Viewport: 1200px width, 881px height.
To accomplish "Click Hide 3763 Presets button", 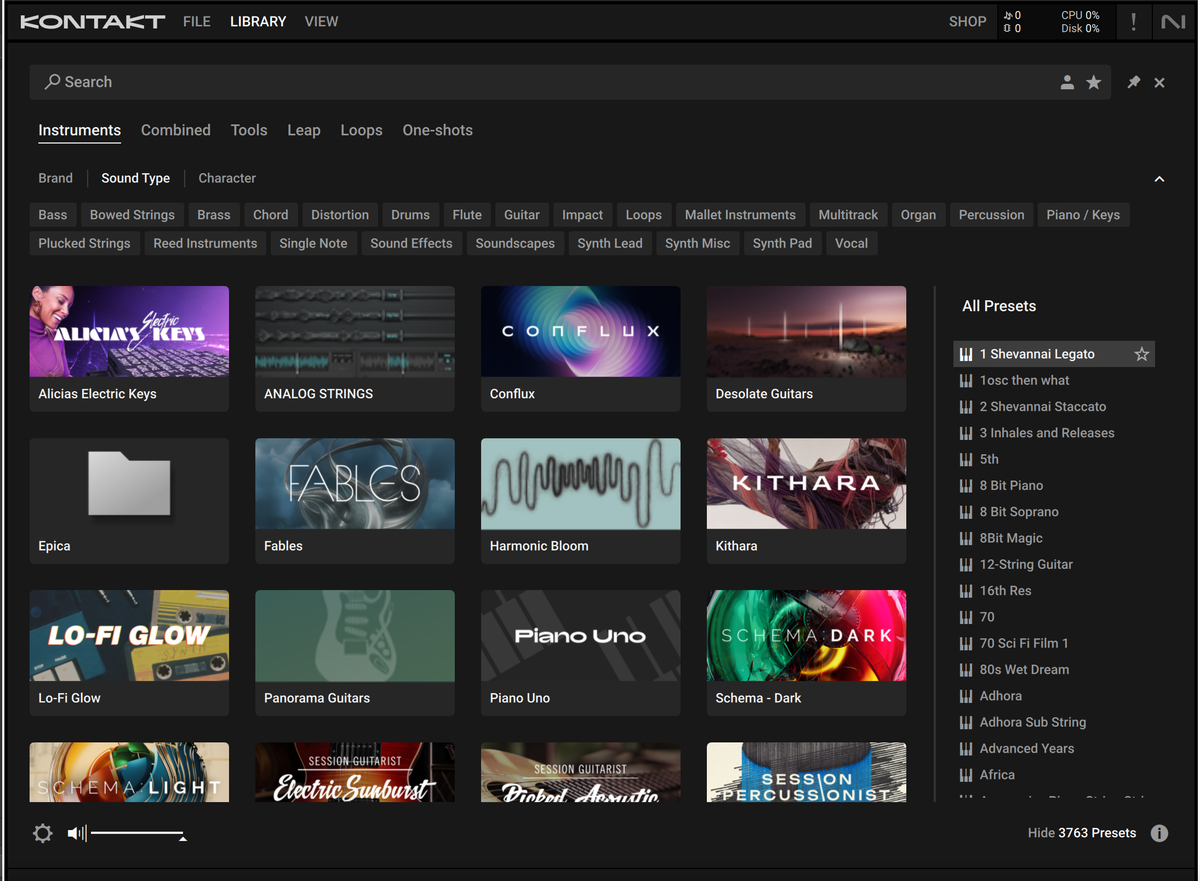I will click(x=1082, y=833).
